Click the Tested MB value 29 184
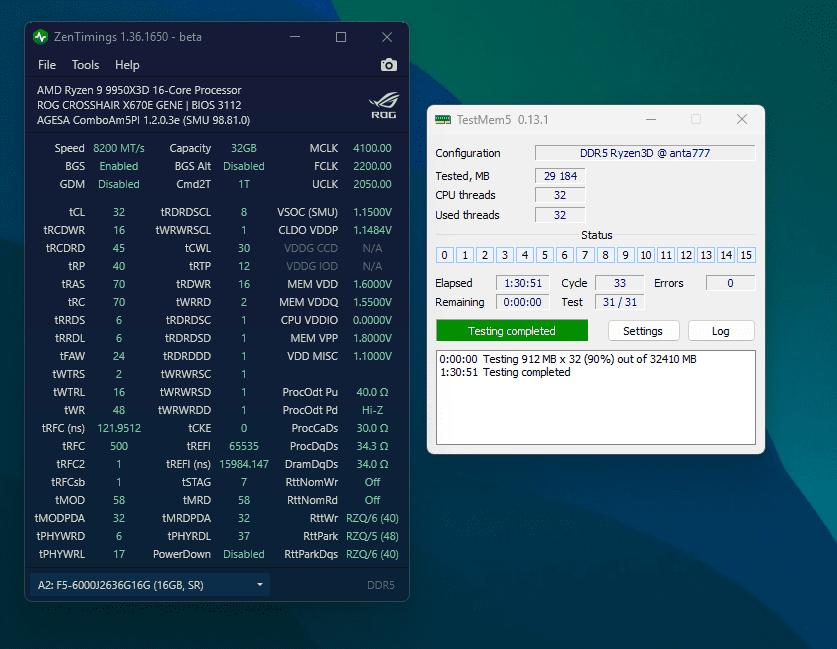Viewport: 837px width, 649px height. pos(560,176)
